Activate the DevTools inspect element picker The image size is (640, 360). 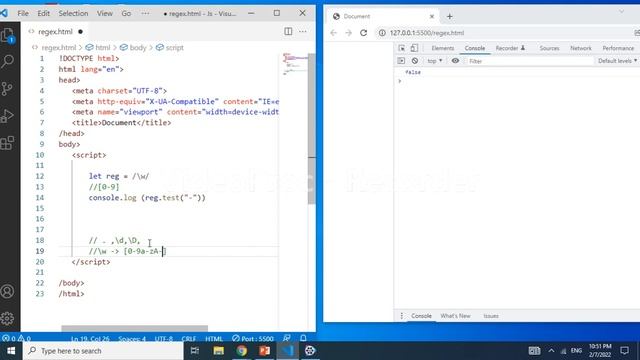tap(402, 48)
